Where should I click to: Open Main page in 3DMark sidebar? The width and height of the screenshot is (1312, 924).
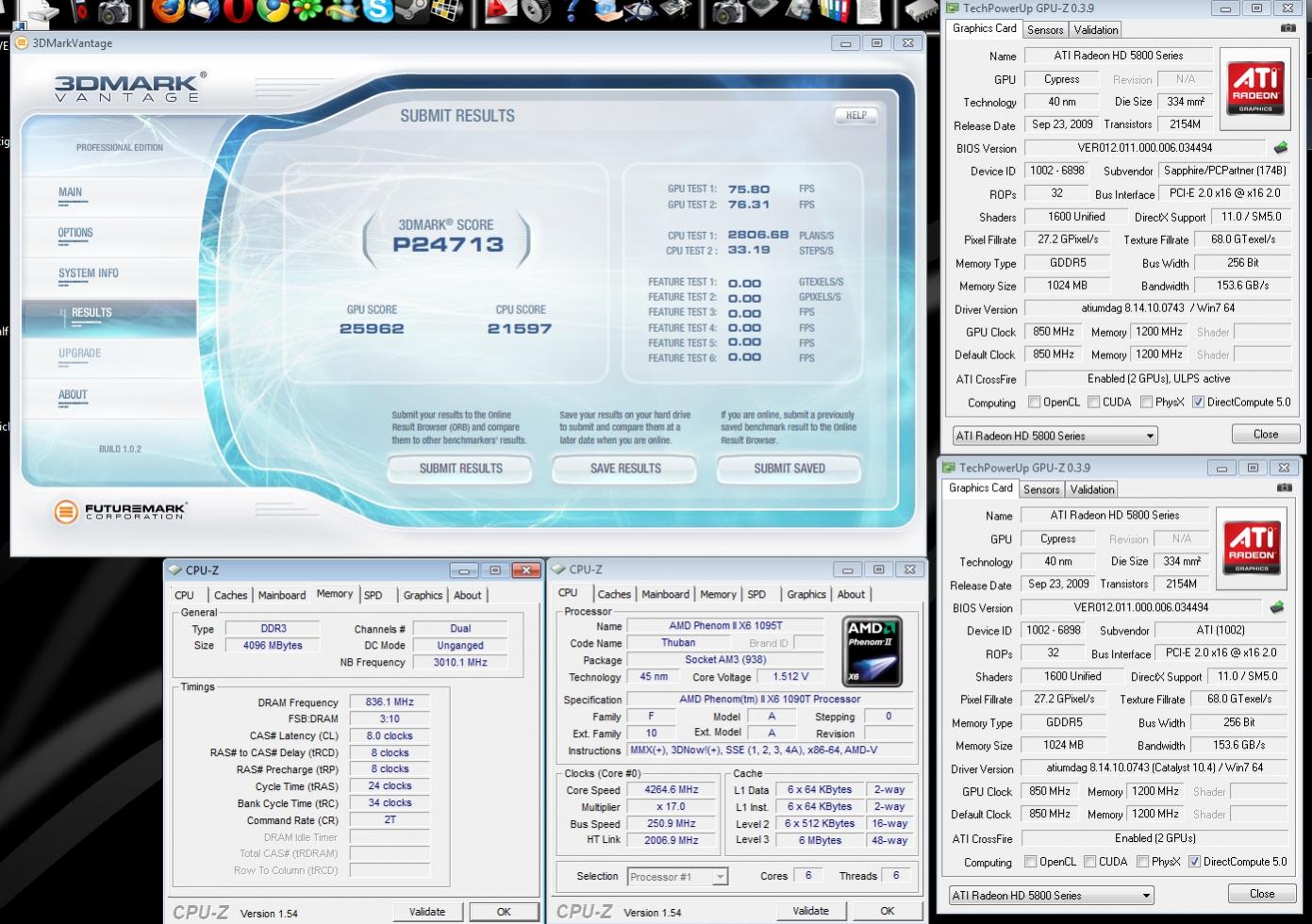[x=70, y=192]
